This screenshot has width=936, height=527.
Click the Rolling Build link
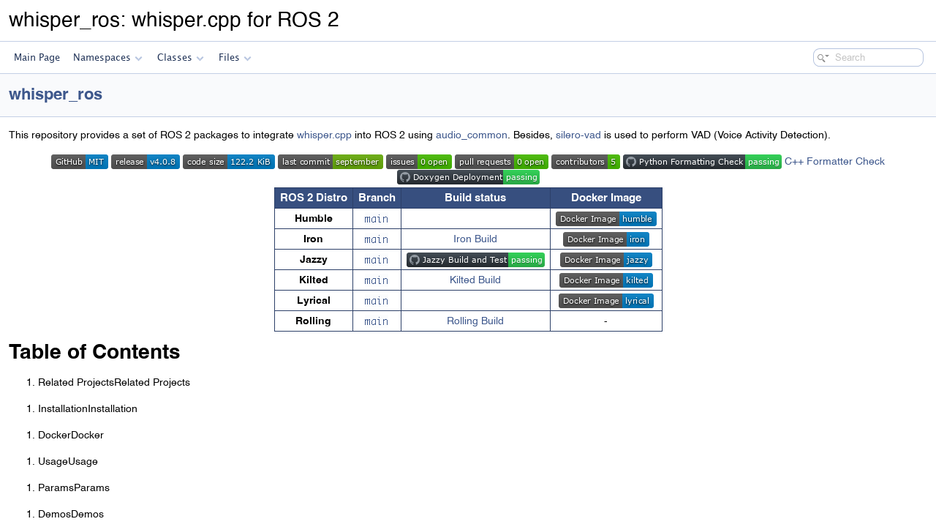point(475,321)
